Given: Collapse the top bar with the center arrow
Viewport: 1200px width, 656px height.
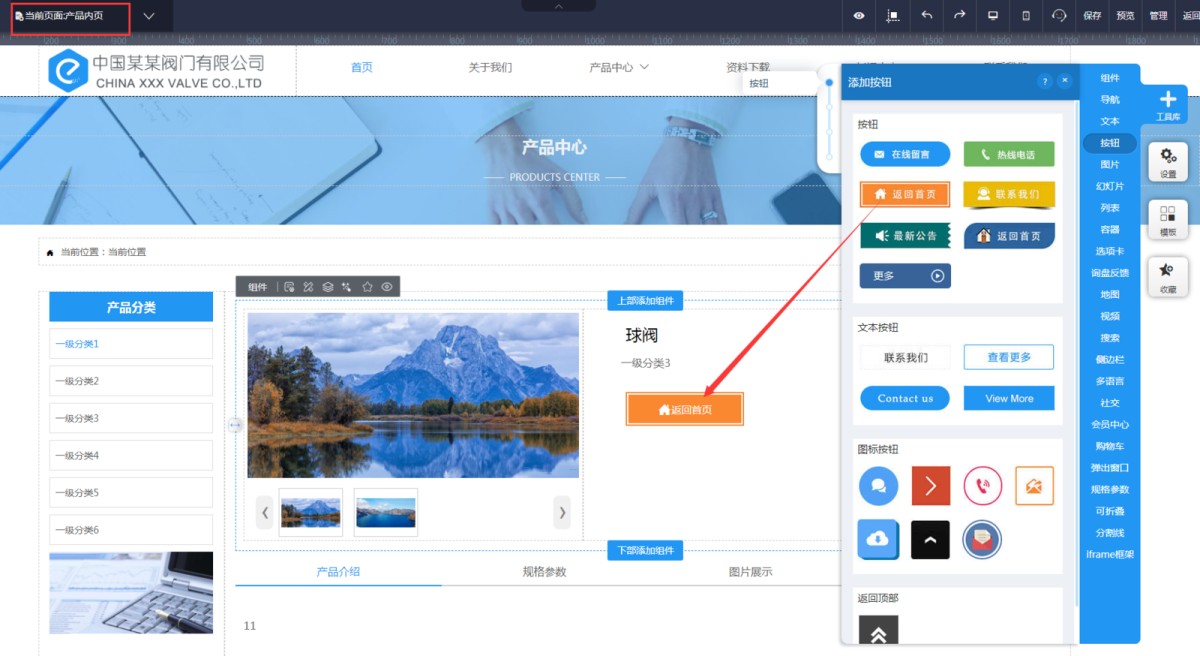Looking at the screenshot, I should pyautogui.click(x=558, y=6).
